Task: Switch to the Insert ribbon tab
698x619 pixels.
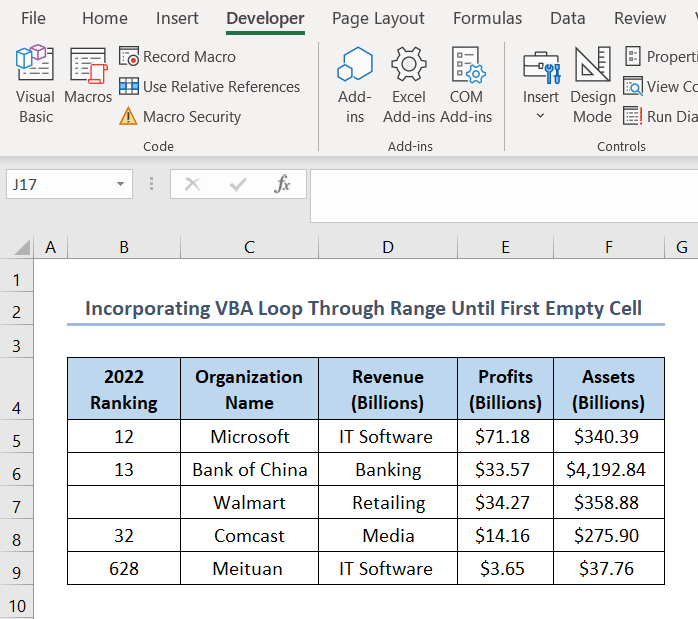Action: pyautogui.click(x=177, y=18)
